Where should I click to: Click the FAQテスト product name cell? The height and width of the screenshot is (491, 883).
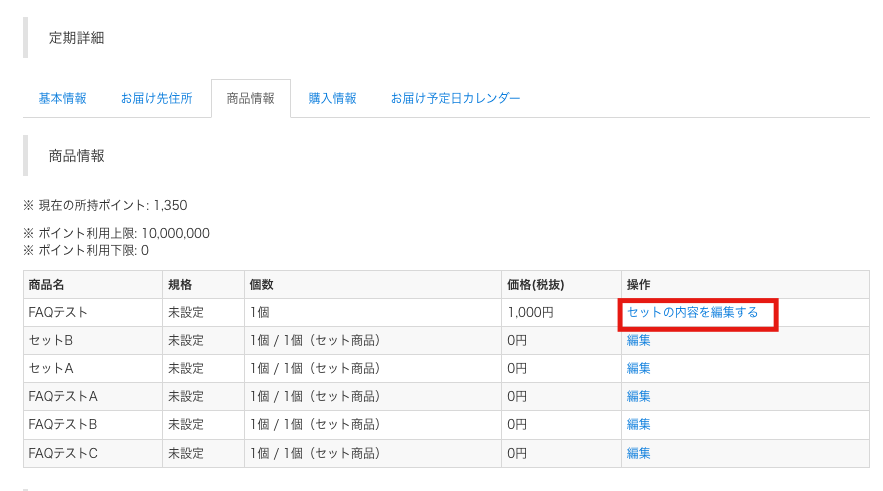click(93, 313)
